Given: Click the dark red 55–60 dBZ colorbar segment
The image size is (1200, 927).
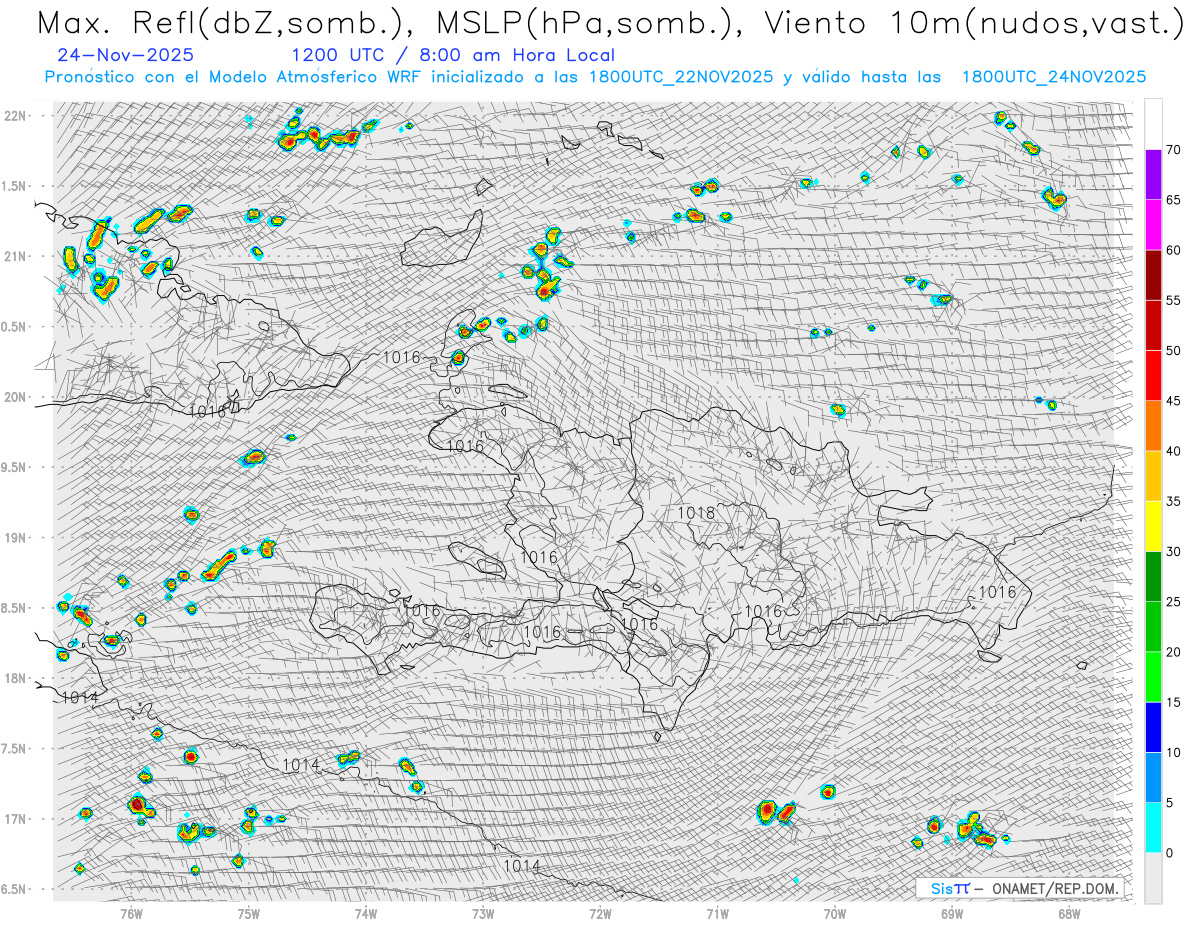Looking at the screenshot, I should (x=1153, y=275).
